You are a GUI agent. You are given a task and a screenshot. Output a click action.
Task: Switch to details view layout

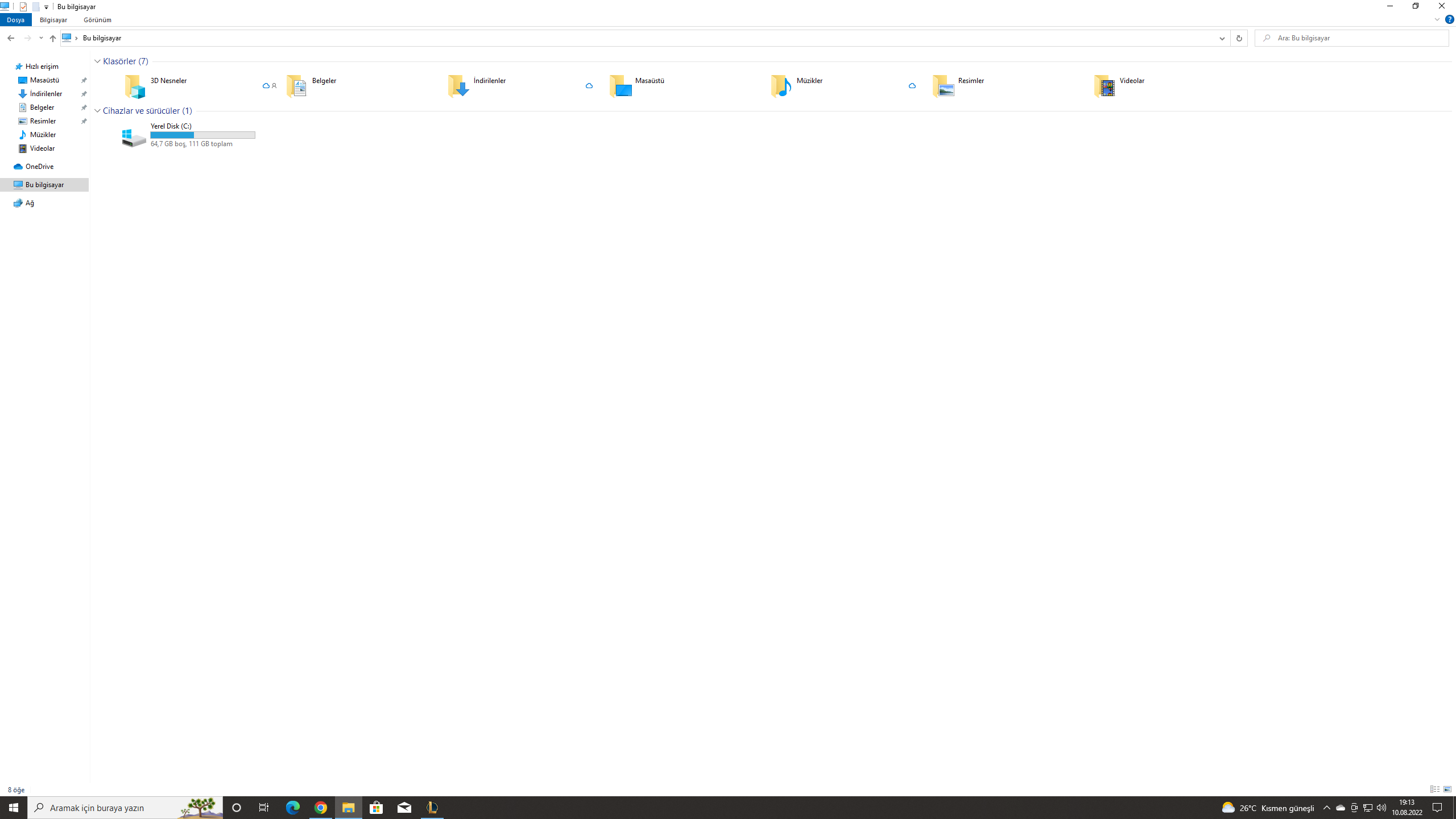point(1434,789)
